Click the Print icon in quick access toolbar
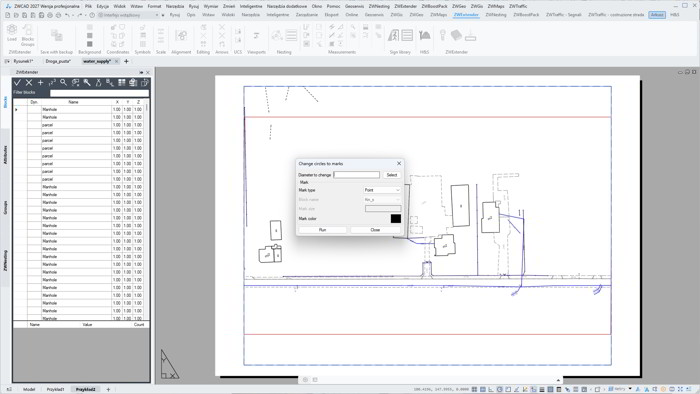The image size is (700, 394). point(50,15)
